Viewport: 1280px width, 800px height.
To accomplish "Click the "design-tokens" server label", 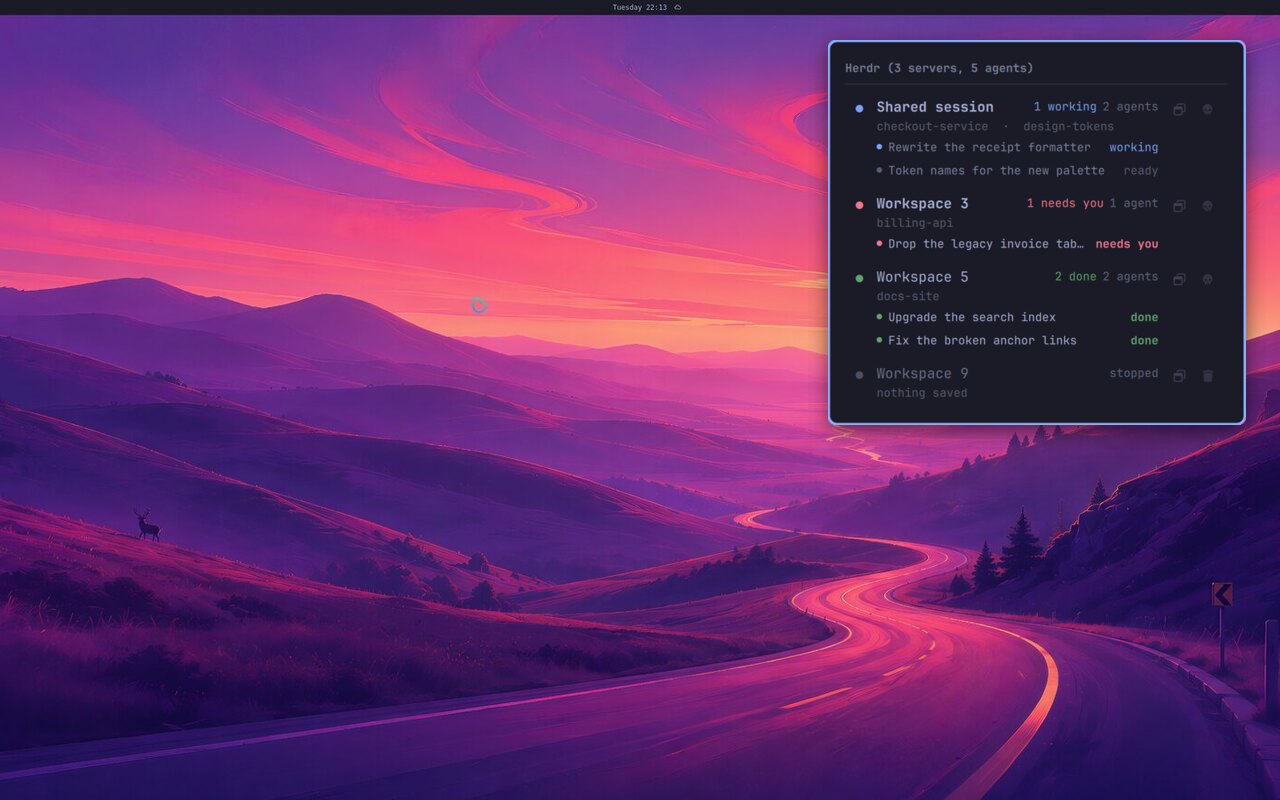I will 1068,127.
